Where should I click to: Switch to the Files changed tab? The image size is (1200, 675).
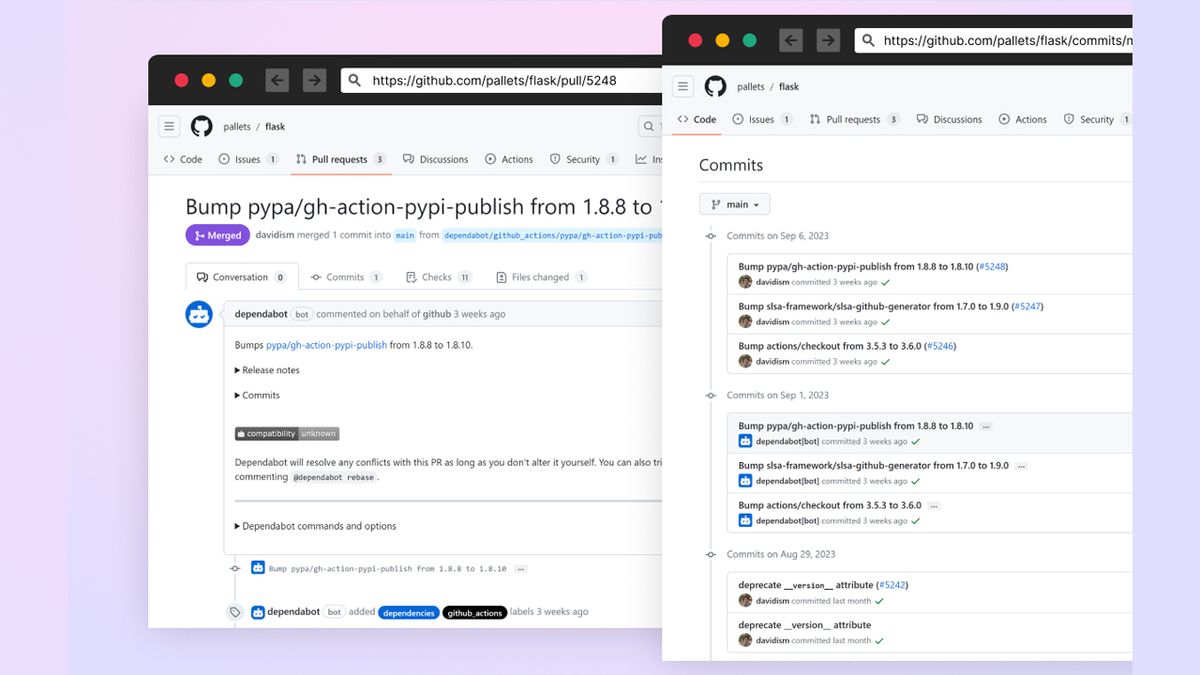(x=541, y=276)
